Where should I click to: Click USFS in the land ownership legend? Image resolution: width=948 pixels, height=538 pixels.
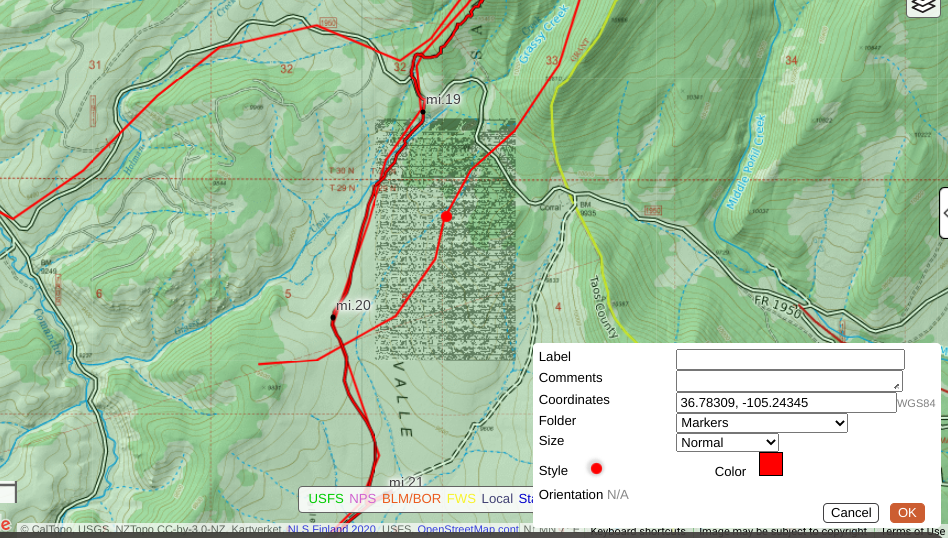click(325, 498)
